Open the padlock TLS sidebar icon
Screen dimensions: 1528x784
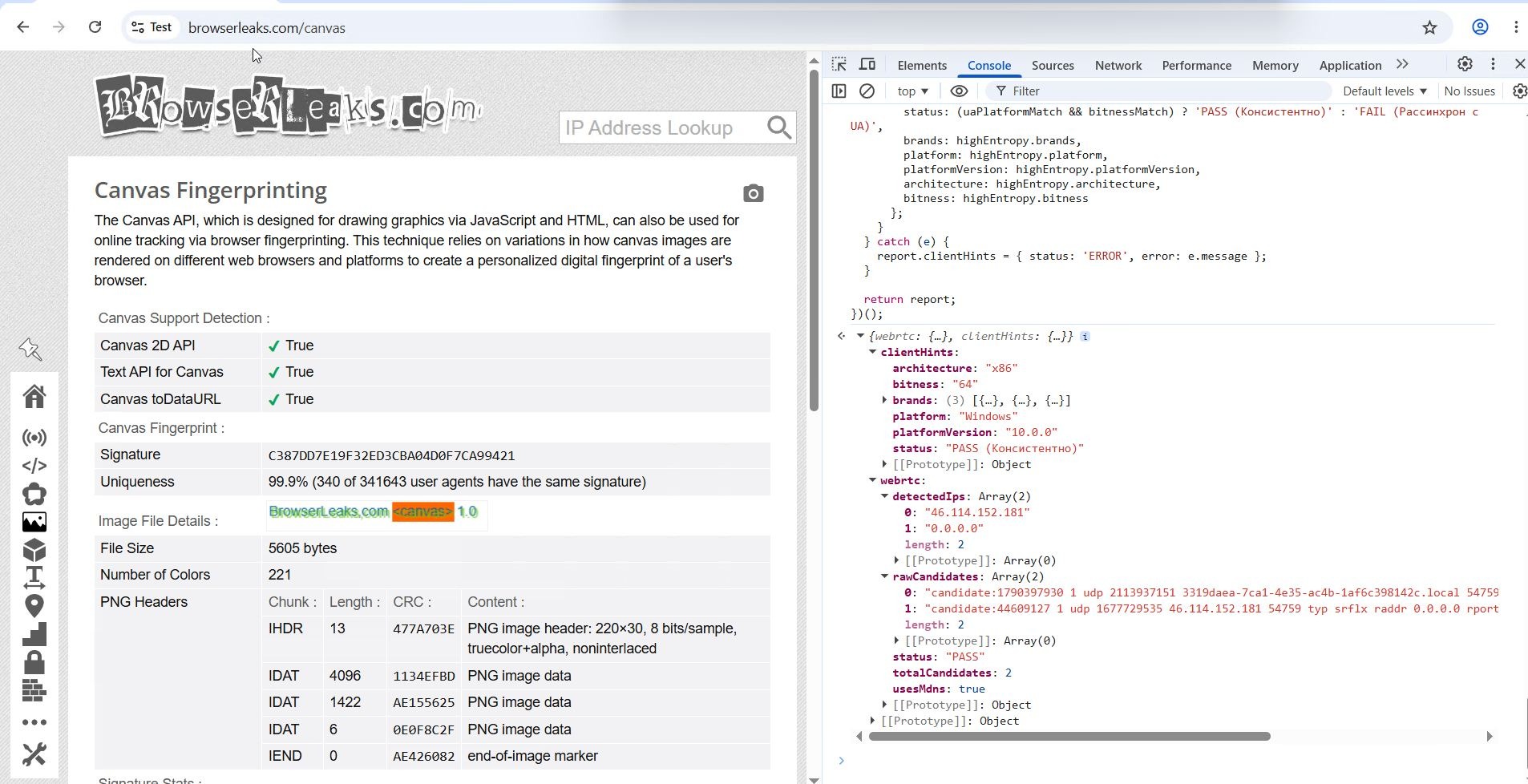tap(34, 662)
